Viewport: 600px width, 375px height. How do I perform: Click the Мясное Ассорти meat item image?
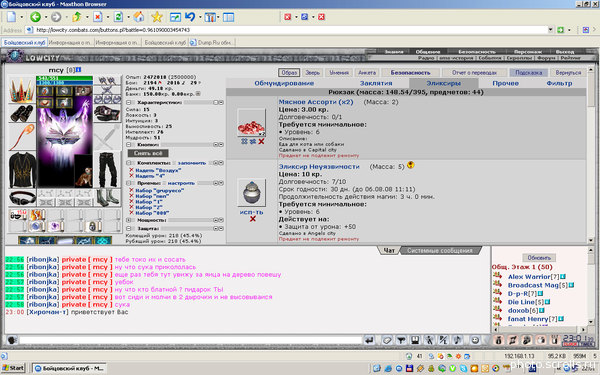251,123
